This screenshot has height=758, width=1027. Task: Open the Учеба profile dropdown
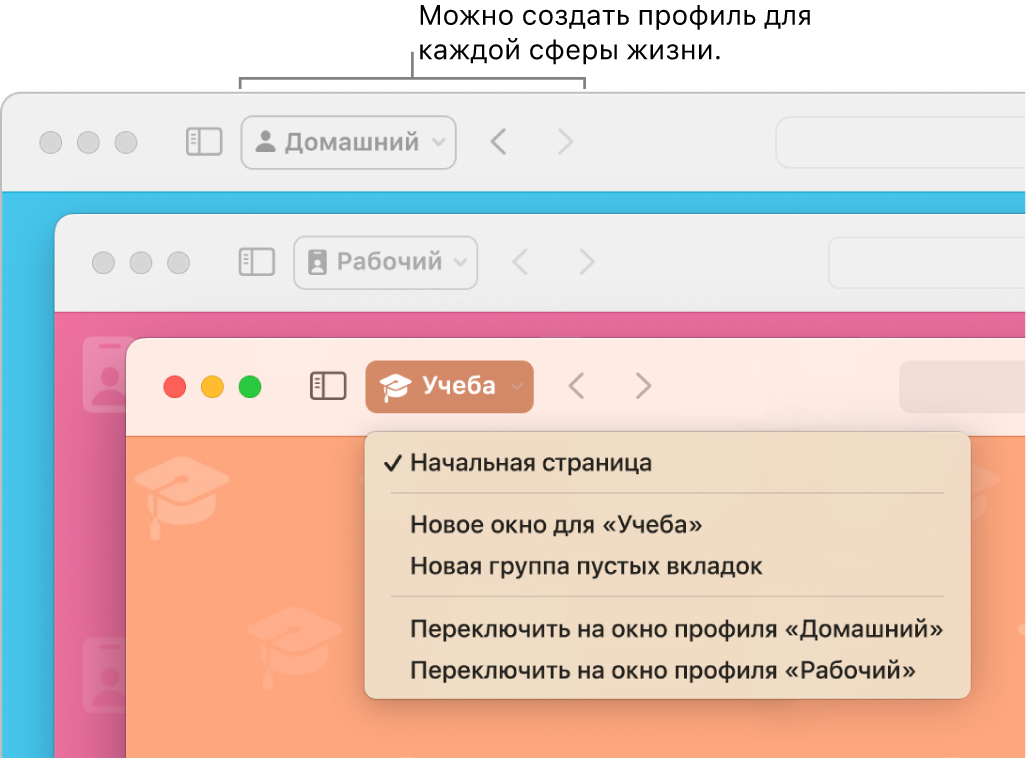pos(449,387)
